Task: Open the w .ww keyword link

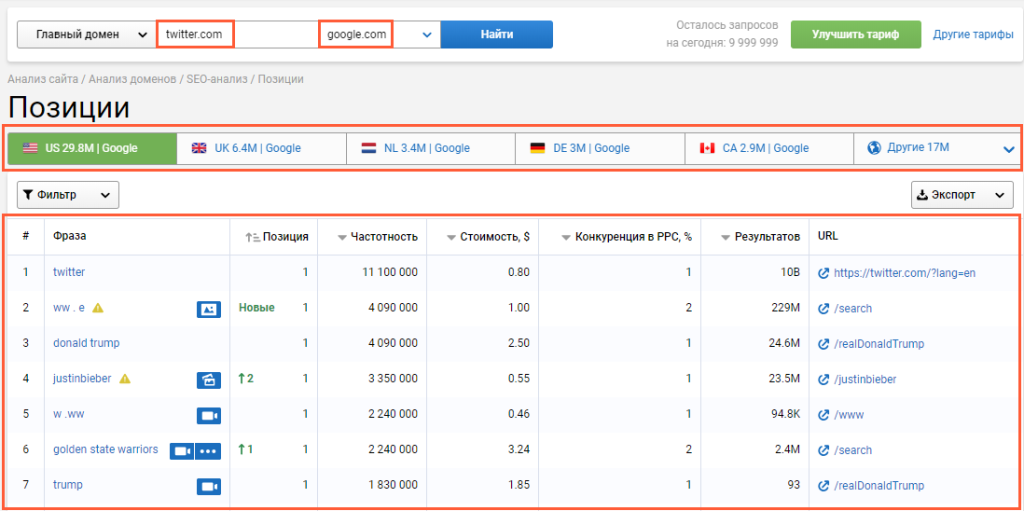Action: (69, 414)
